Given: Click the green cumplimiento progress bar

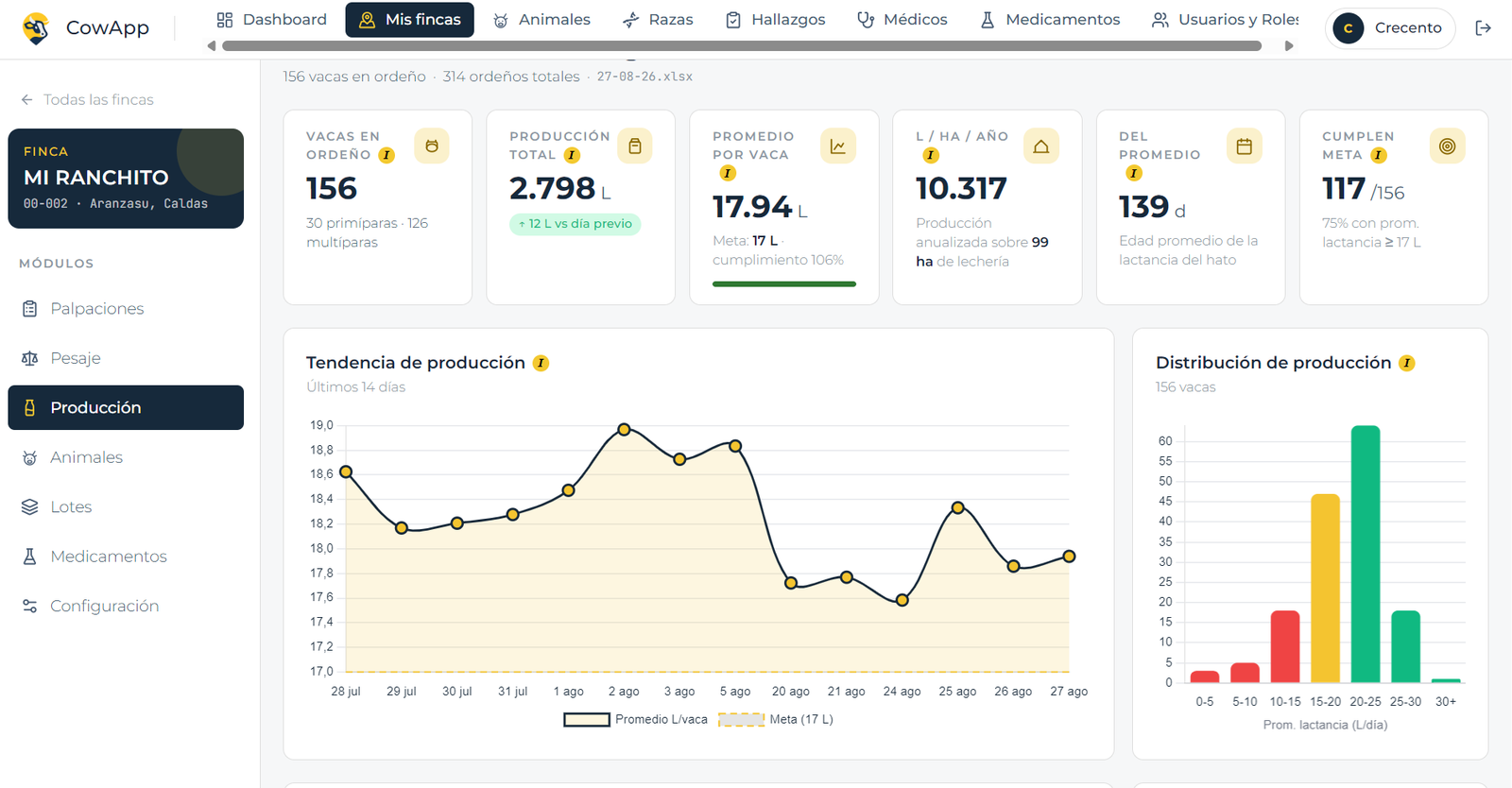Looking at the screenshot, I should point(784,283).
